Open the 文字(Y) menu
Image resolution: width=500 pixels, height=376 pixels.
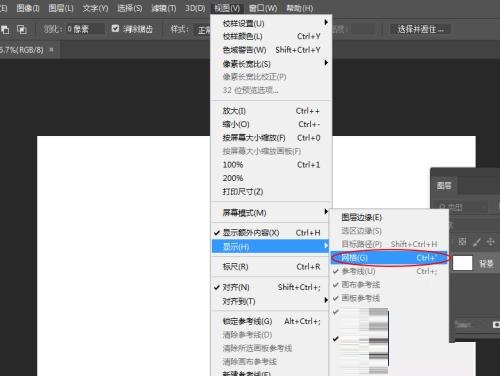pyautogui.click(x=95, y=8)
